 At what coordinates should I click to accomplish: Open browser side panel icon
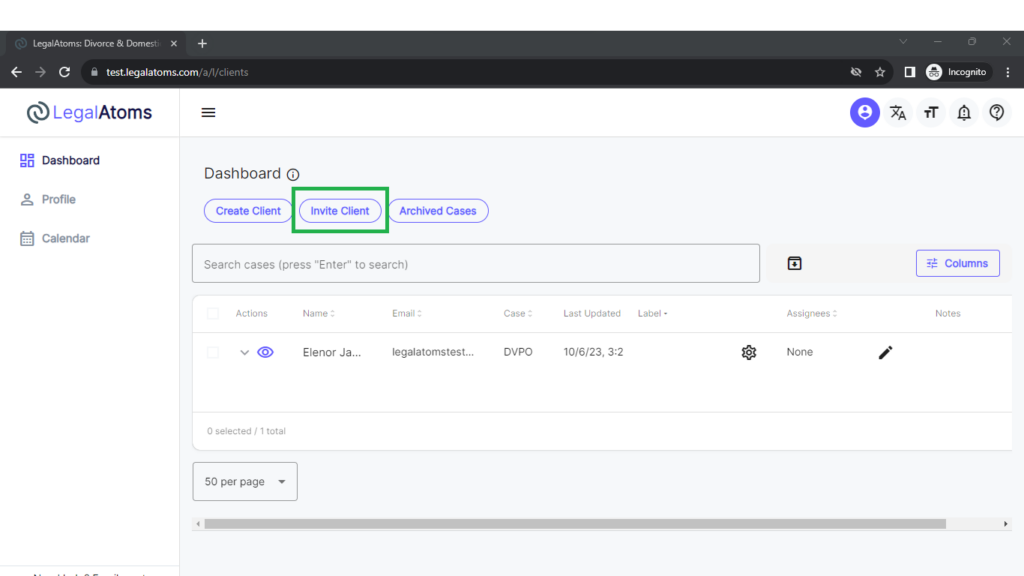(x=909, y=72)
